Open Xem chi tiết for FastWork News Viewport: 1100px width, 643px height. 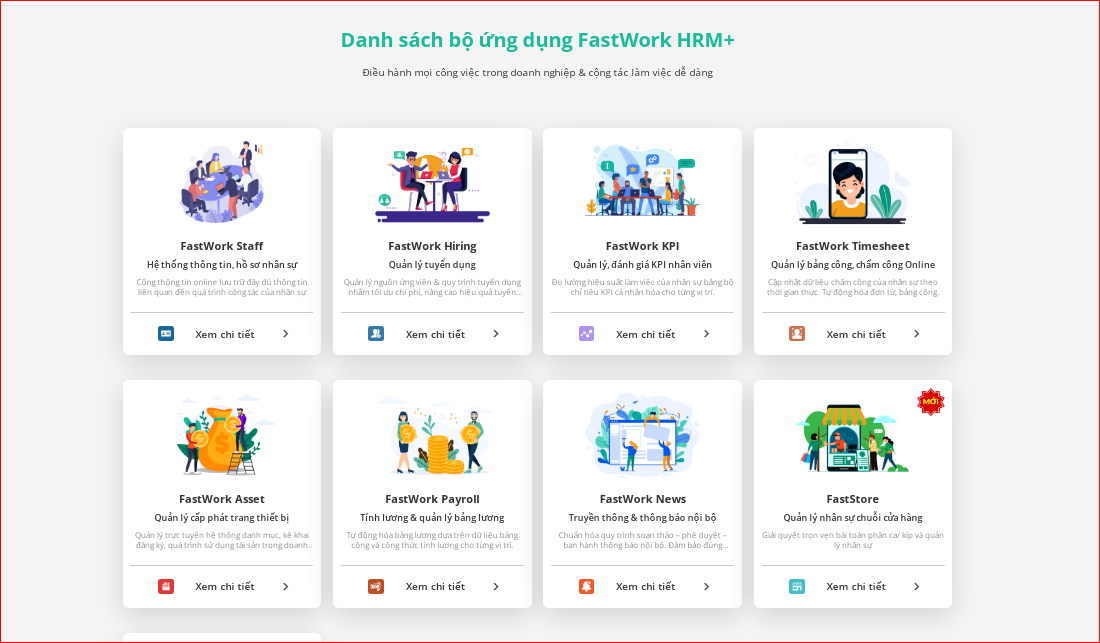[644, 587]
